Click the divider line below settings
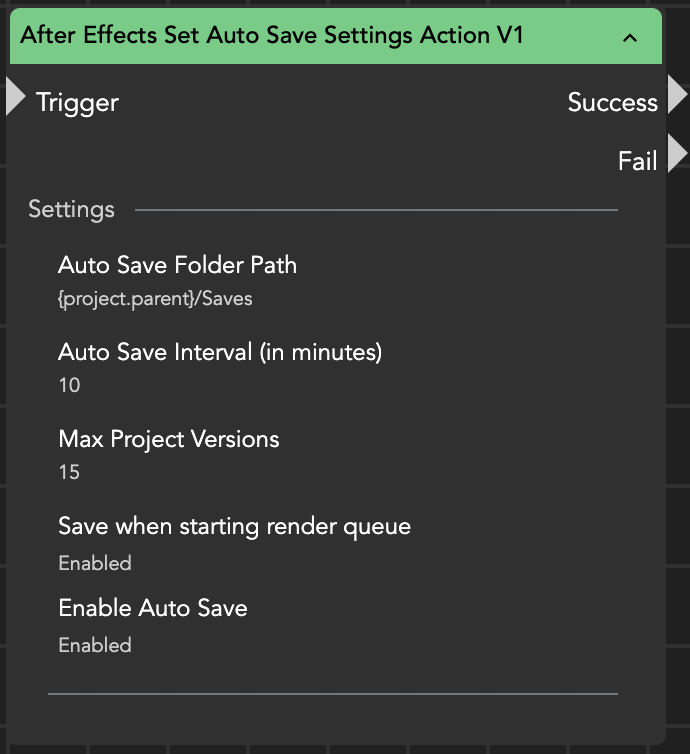 click(x=332, y=692)
